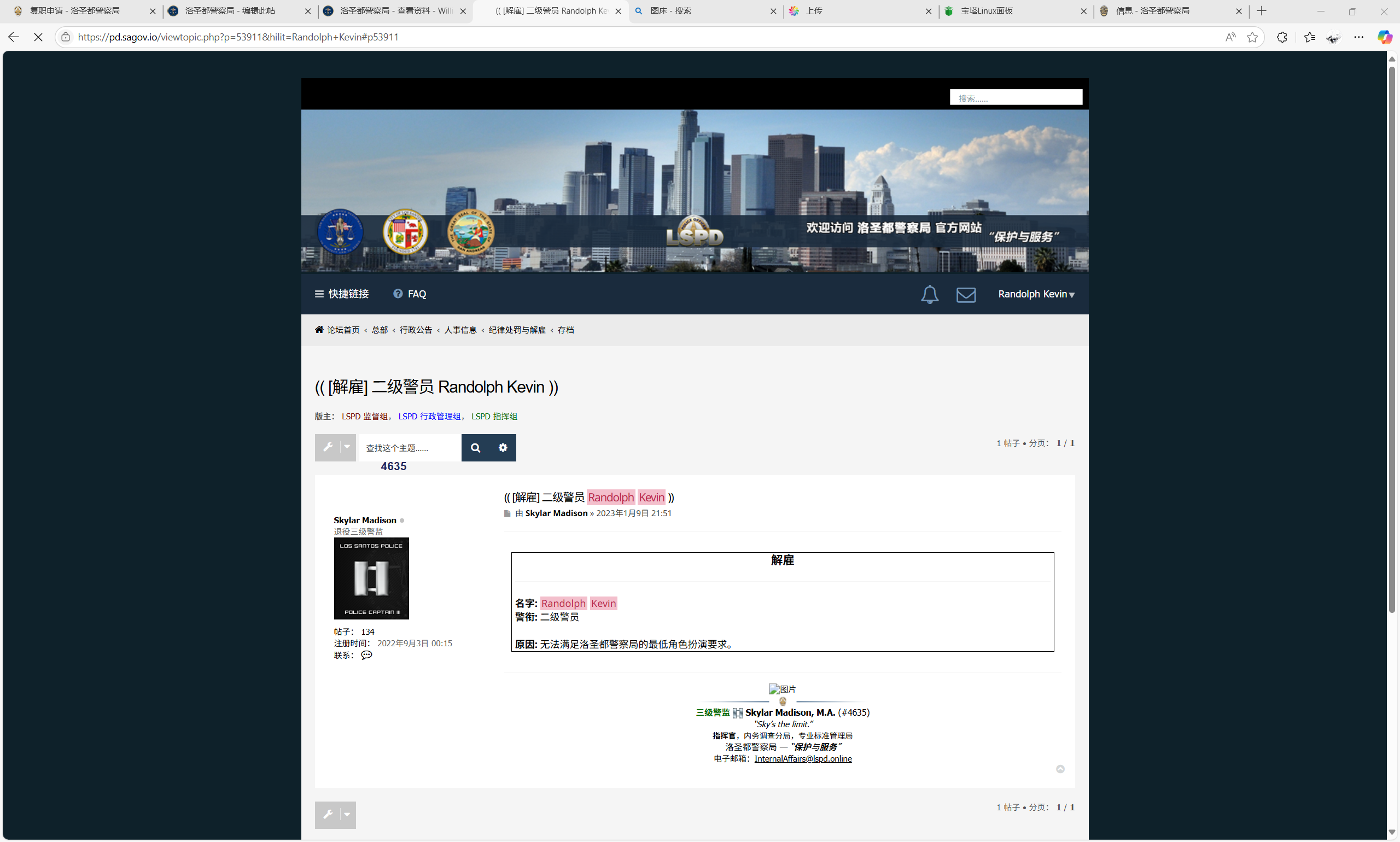Add this page to browser favorites
The height and width of the screenshot is (842, 1400).
[x=1252, y=37]
